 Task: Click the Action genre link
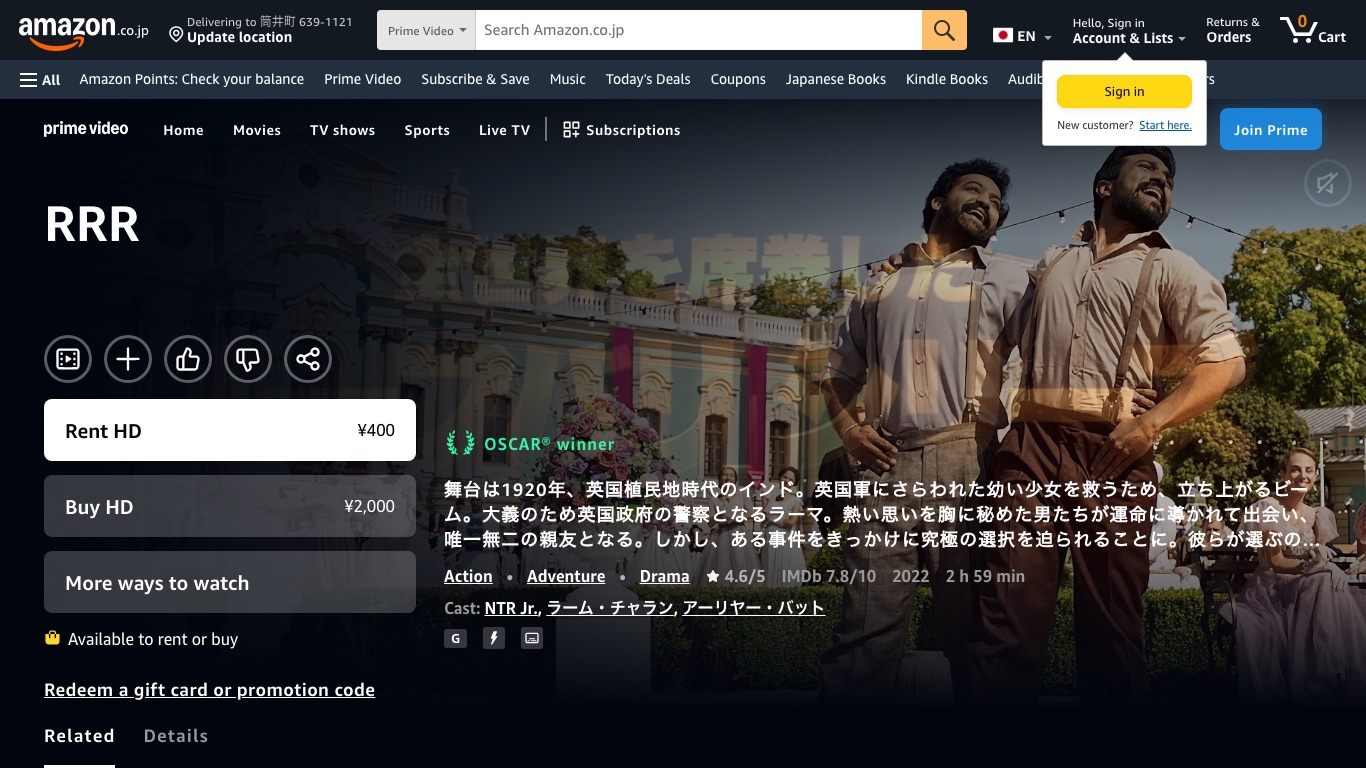point(468,576)
